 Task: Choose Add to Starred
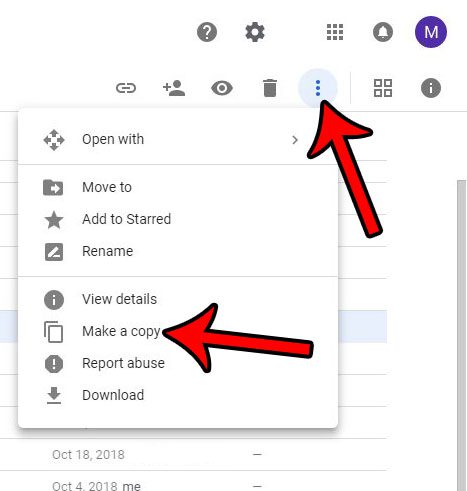point(178,219)
